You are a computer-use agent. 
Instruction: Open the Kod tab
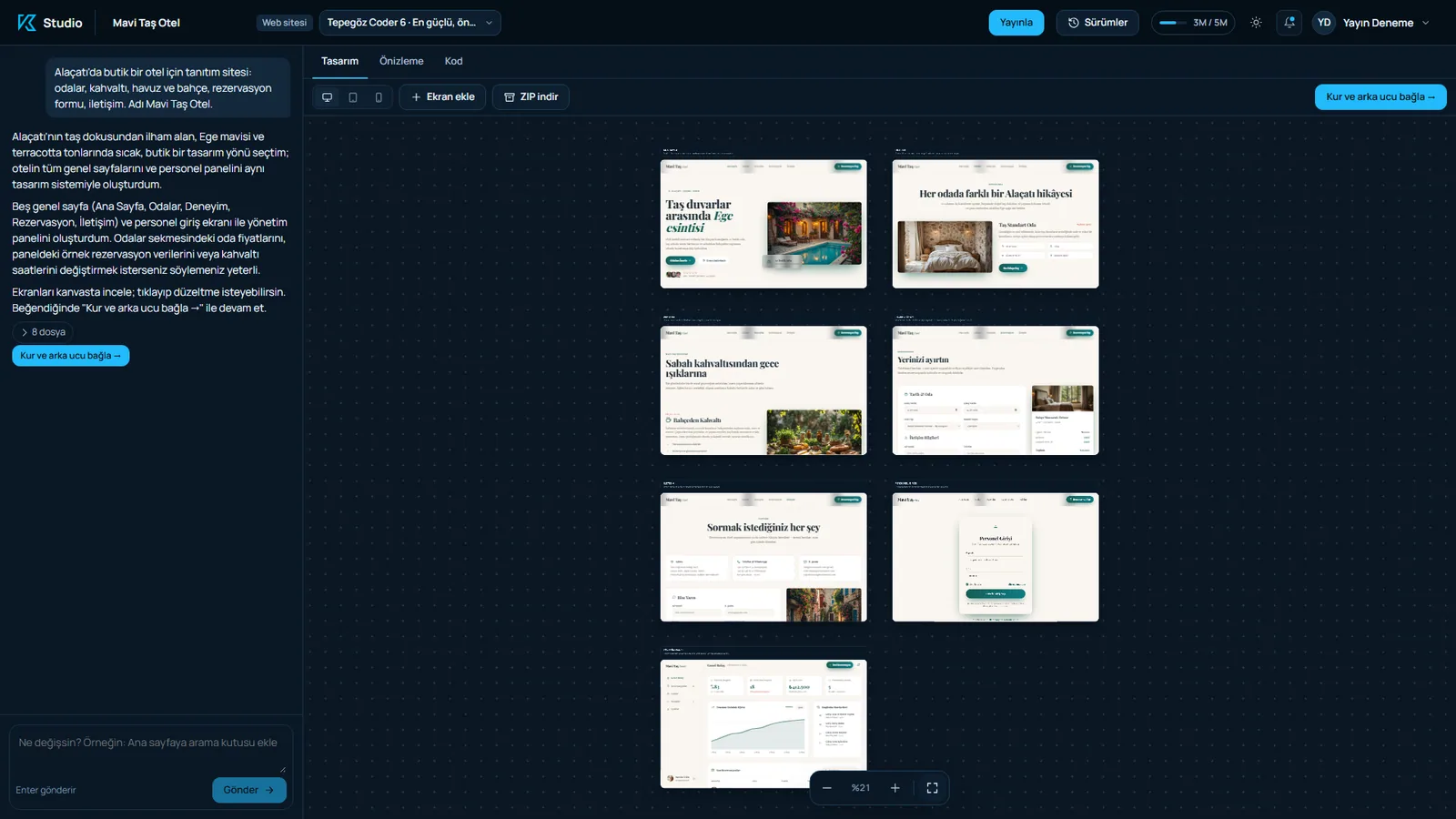coord(453,61)
